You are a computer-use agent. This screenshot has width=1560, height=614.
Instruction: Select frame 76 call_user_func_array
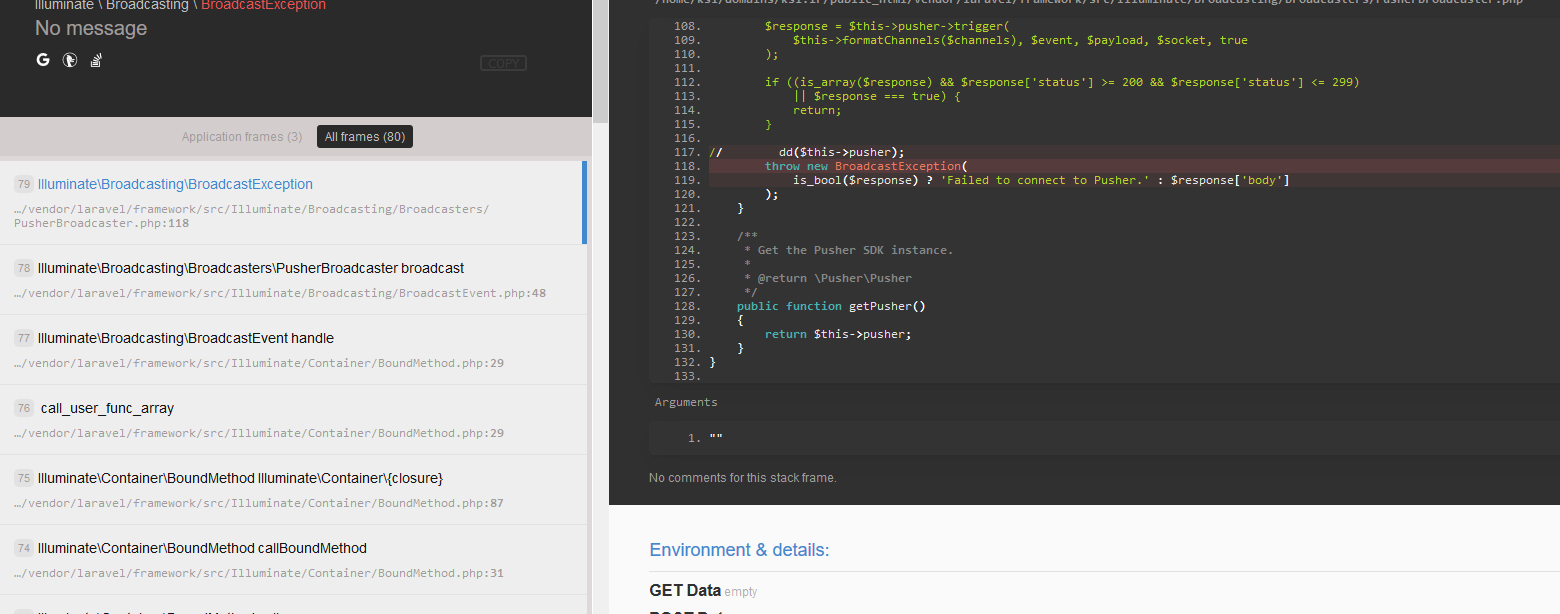293,420
